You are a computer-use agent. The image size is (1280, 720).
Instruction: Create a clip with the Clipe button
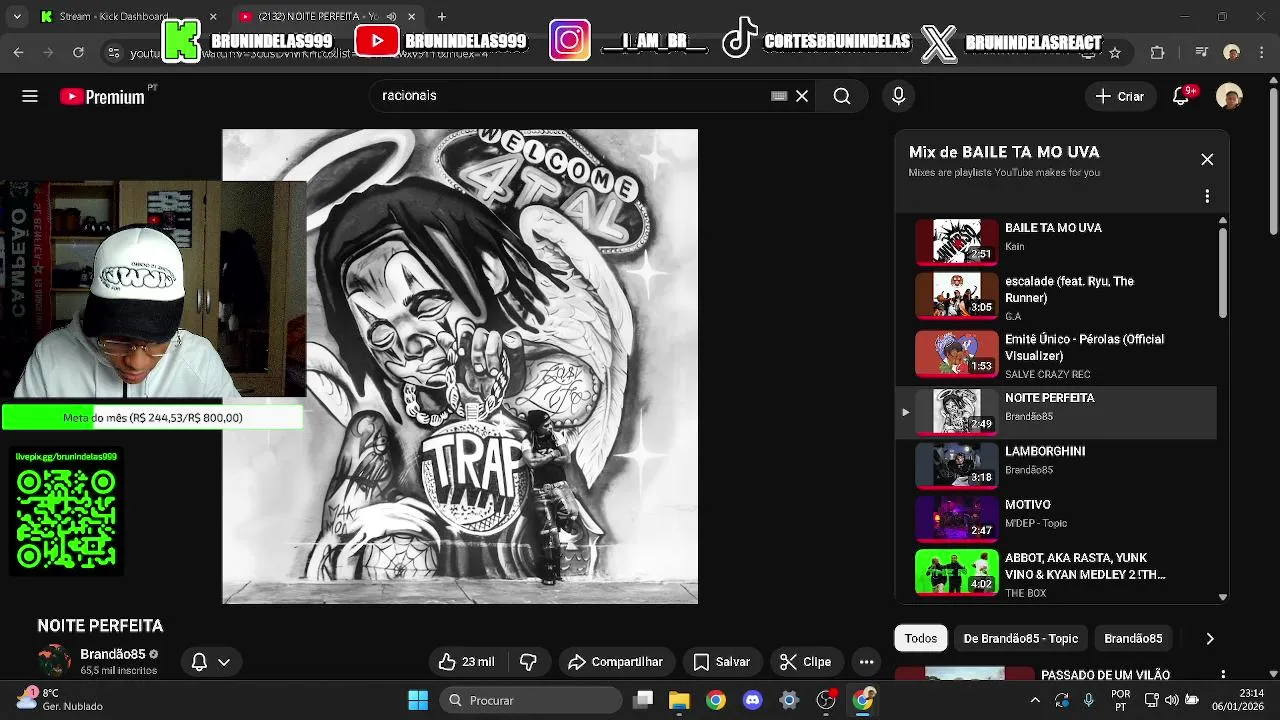point(805,662)
